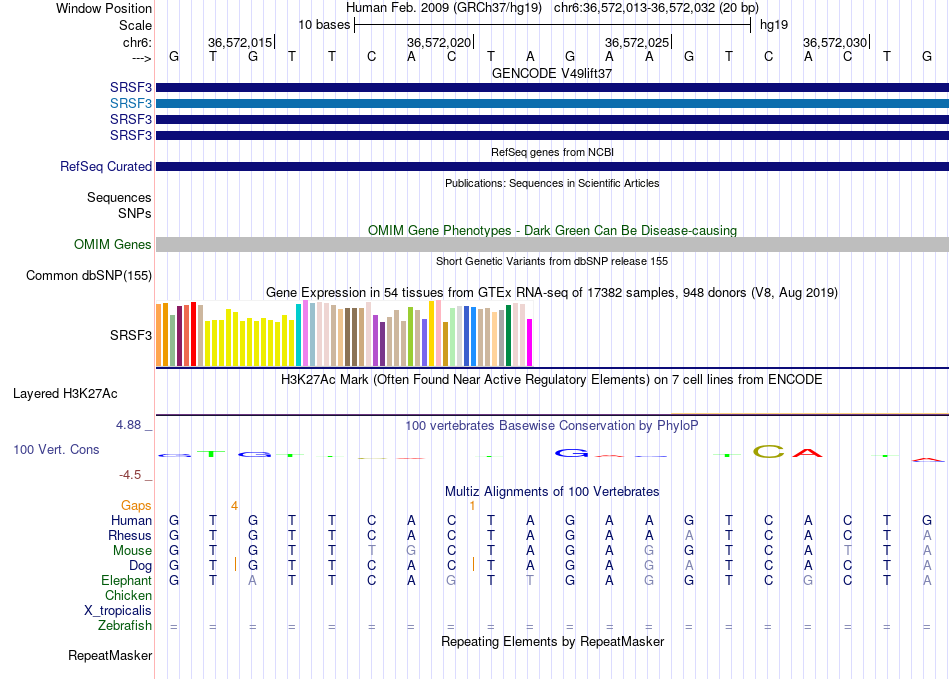Click the 10 bases scale bar
Viewport: 950px width, 679px height.
(x=553, y=25)
